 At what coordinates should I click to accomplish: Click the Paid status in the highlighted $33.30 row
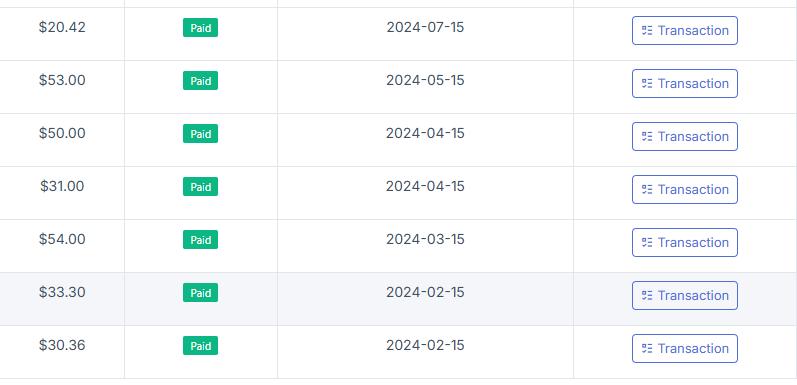200,292
